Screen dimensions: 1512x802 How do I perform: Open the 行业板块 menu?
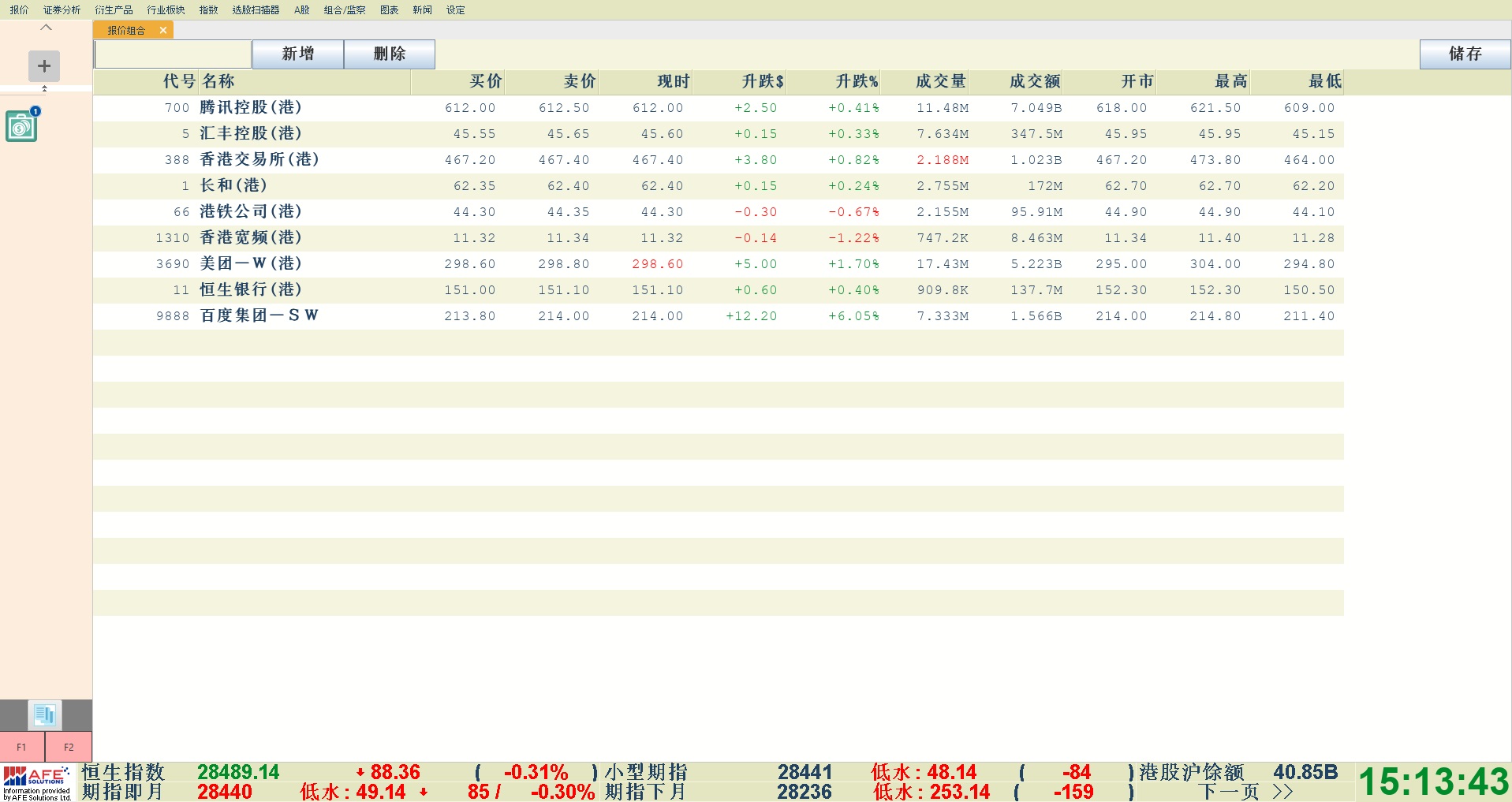click(166, 9)
